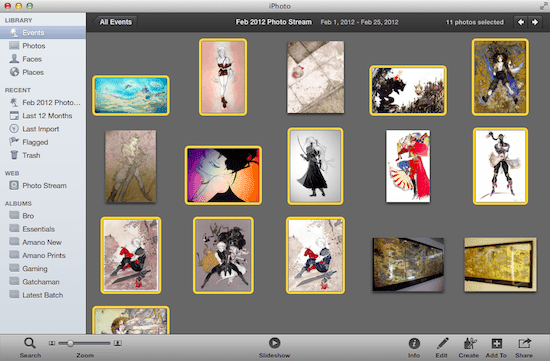Select the red robed figure thumbnail
Screen dimensions: 550x361
point(408,166)
